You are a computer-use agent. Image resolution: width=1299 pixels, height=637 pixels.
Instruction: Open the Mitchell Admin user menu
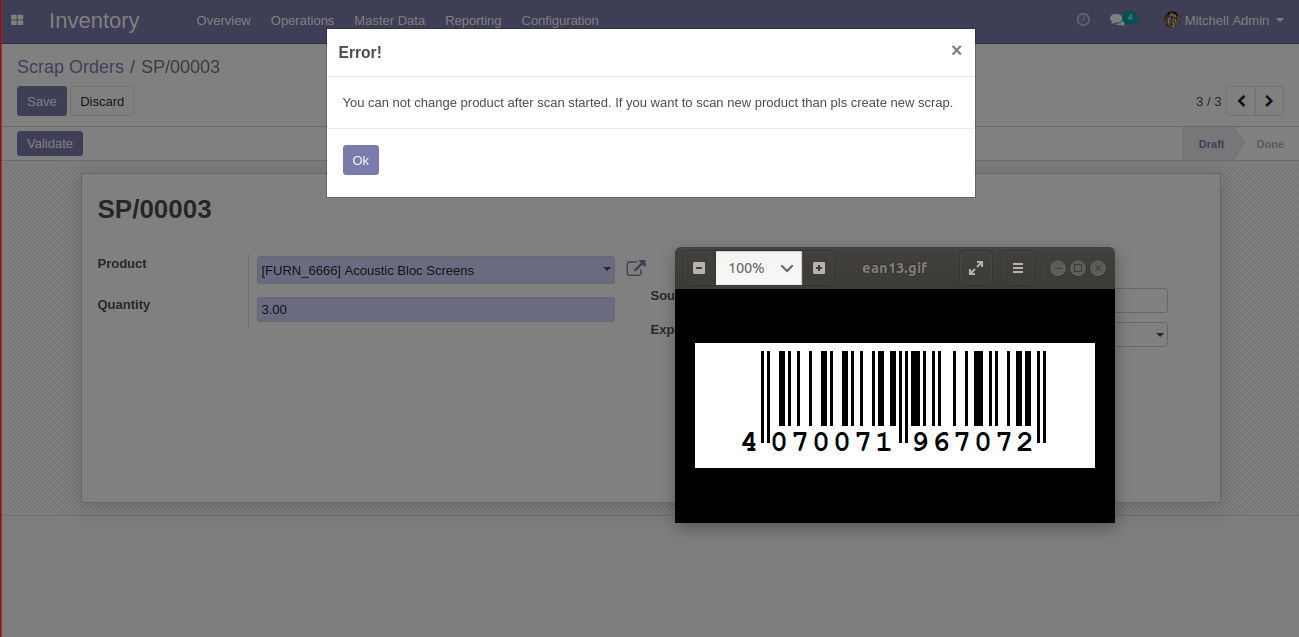(x=1224, y=20)
